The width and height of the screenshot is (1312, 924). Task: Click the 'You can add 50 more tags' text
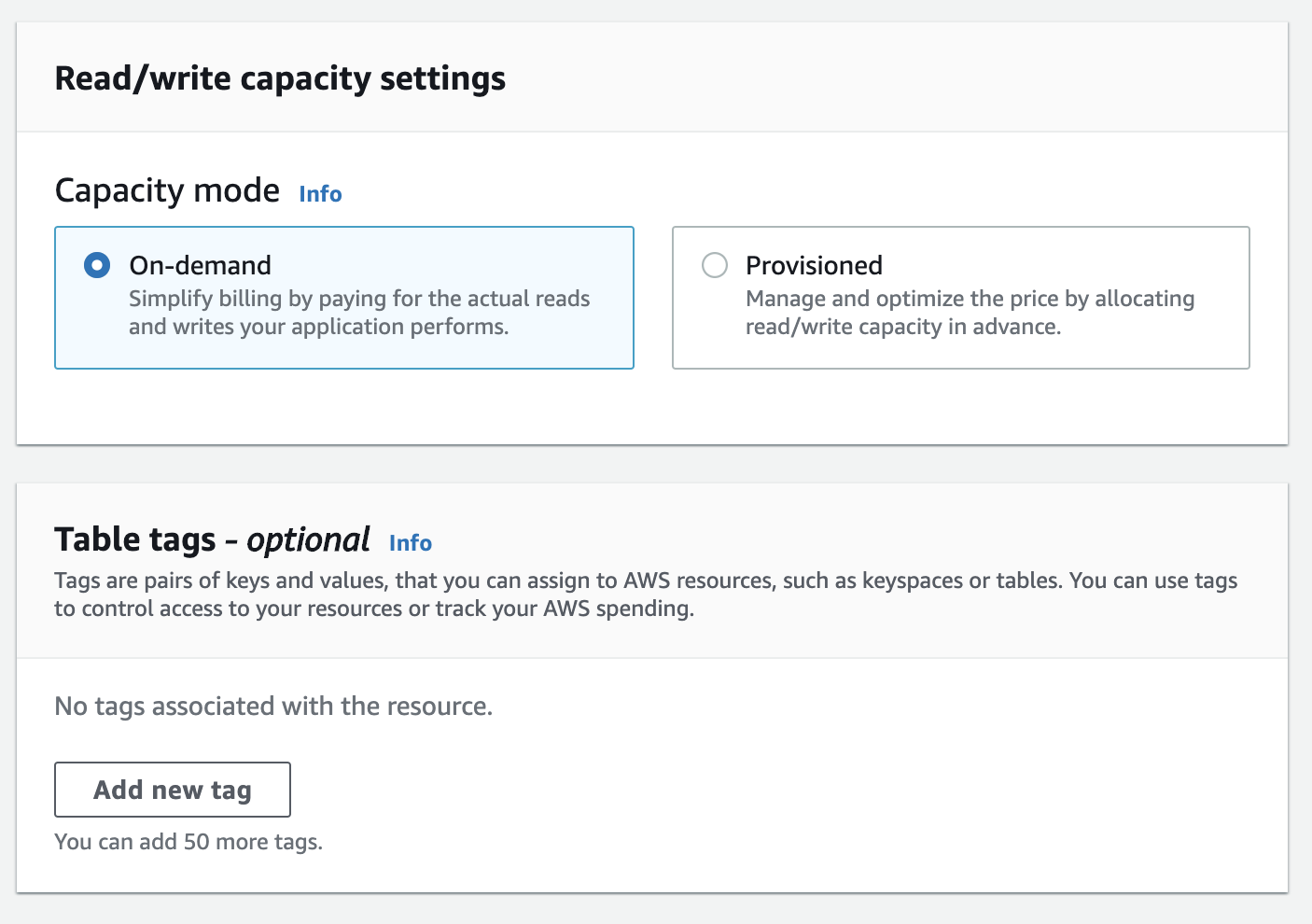(188, 841)
